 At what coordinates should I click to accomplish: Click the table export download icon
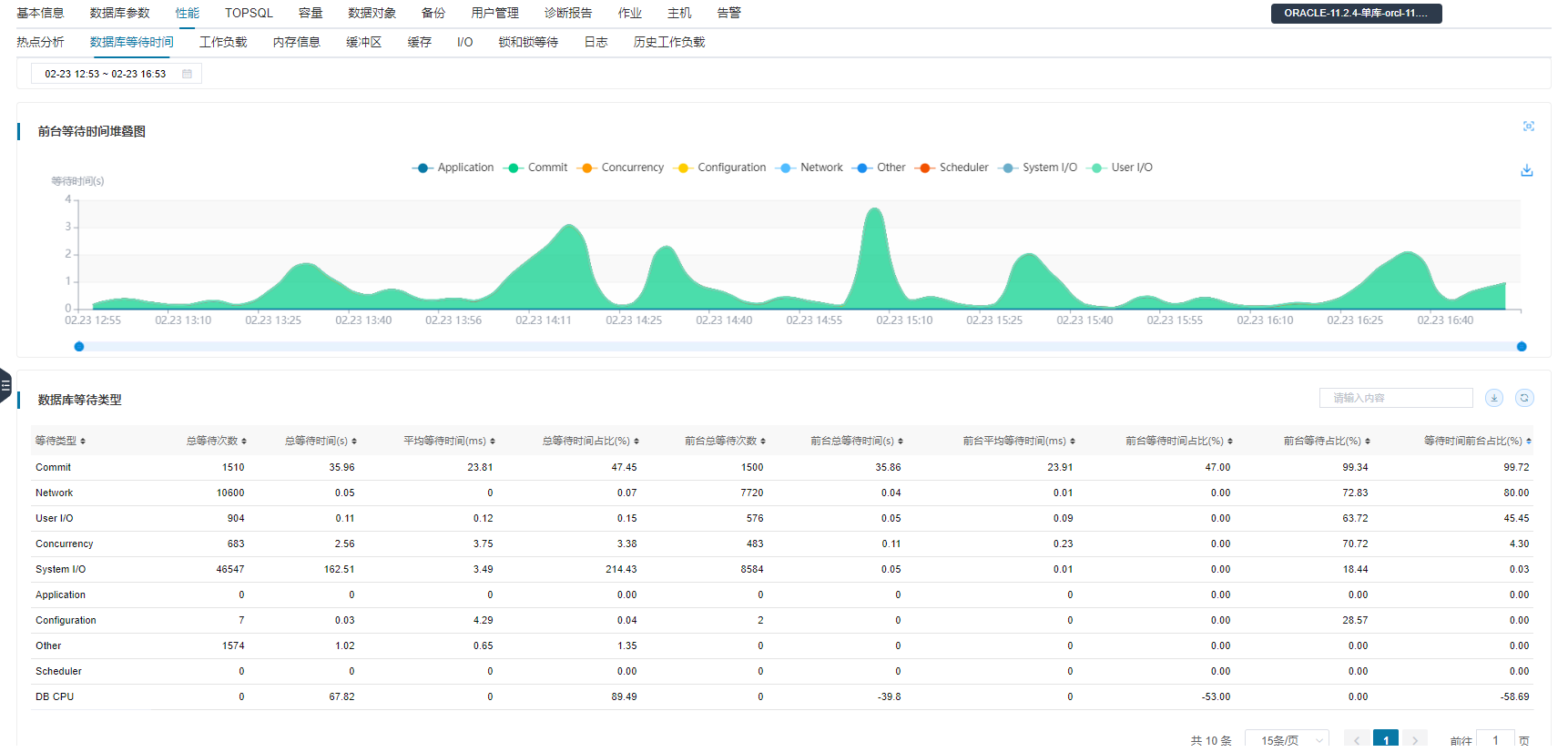(1494, 398)
